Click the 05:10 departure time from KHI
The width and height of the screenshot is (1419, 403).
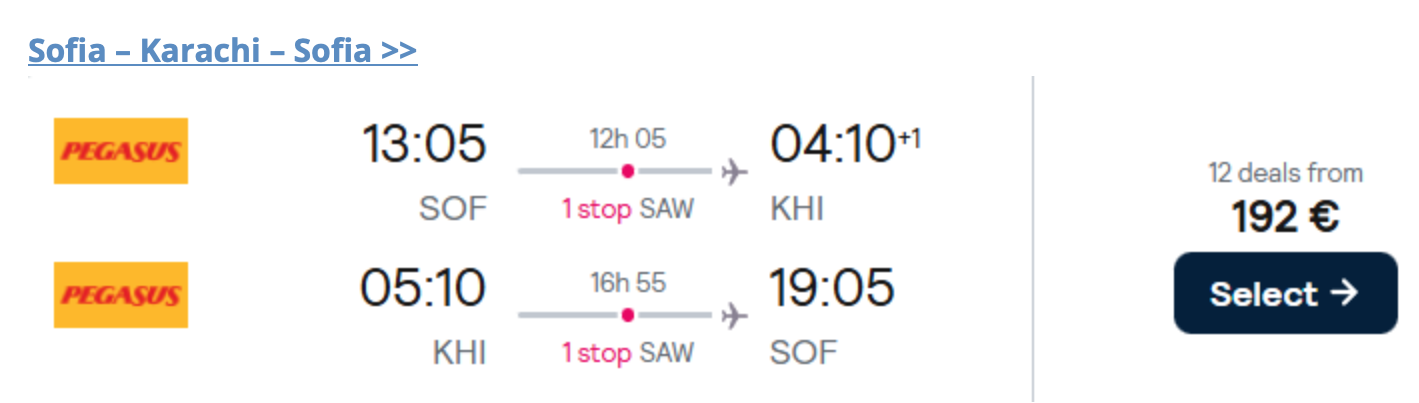pos(424,288)
